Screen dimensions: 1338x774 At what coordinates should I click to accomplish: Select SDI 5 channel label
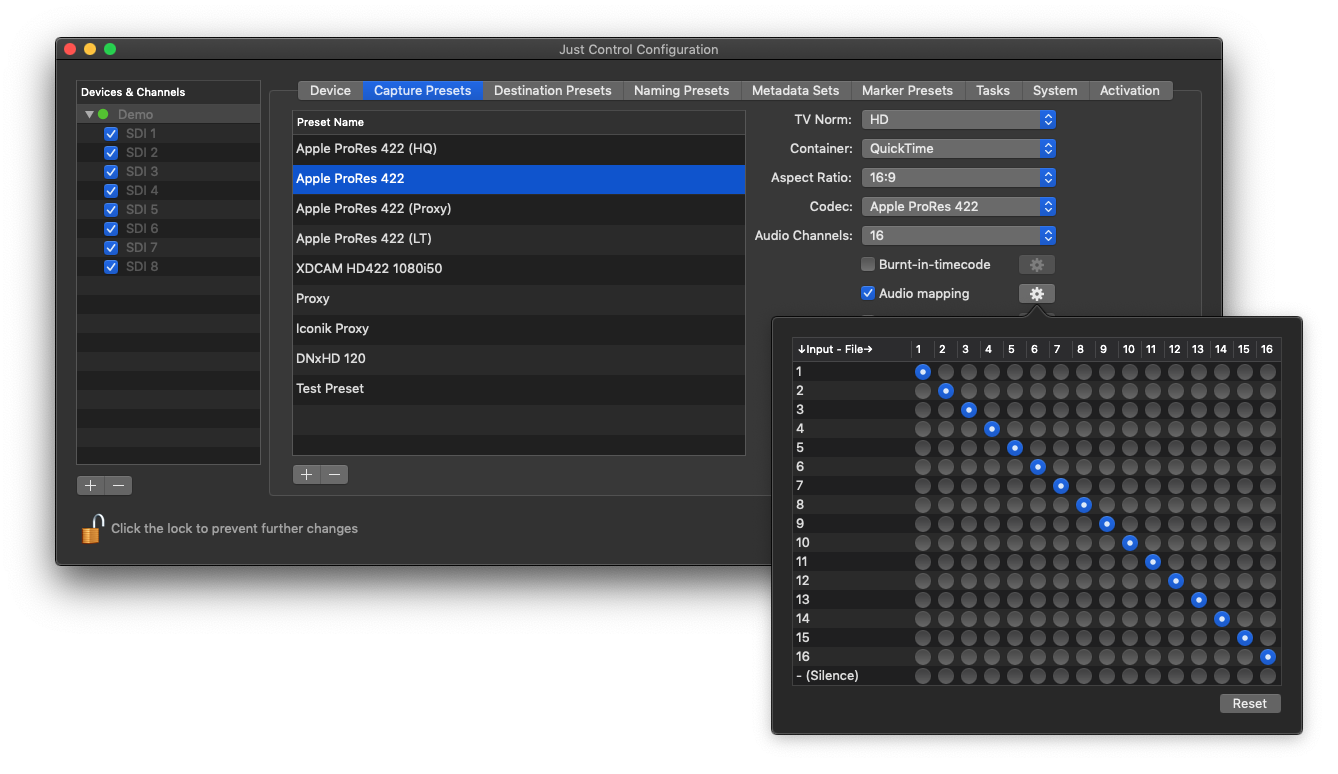click(x=142, y=210)
